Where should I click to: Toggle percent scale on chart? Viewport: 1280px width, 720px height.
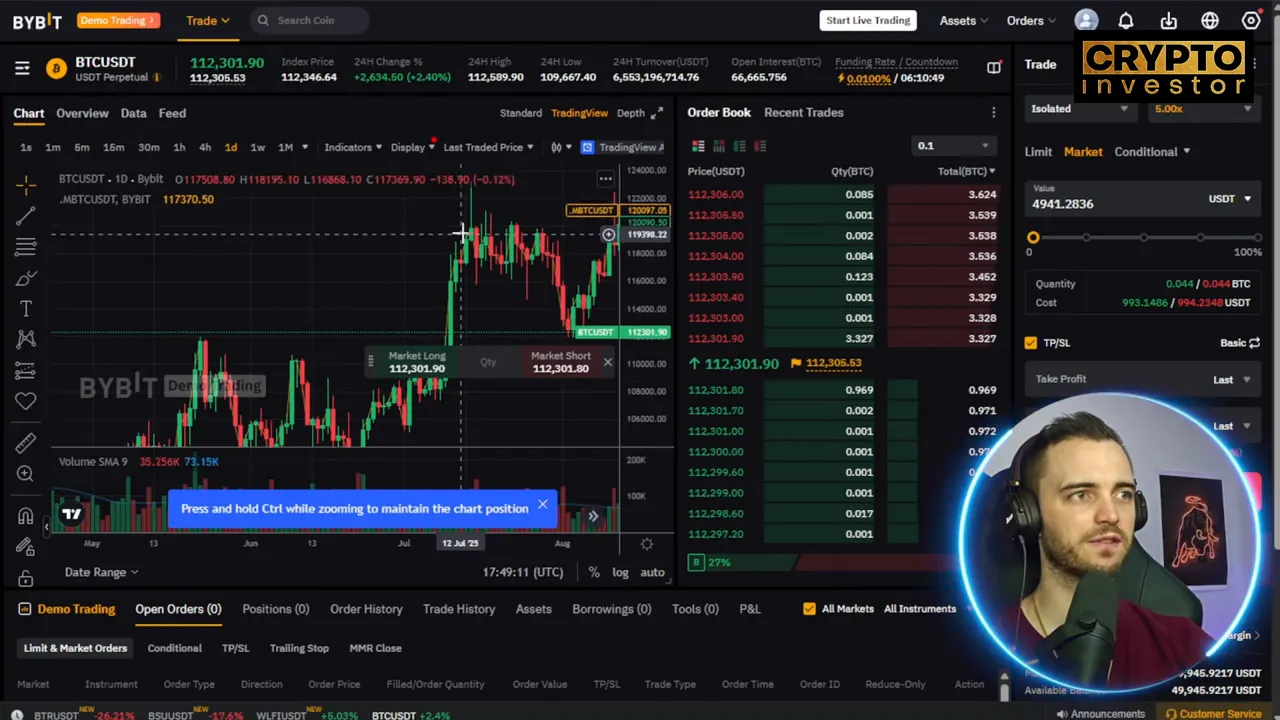594,572
